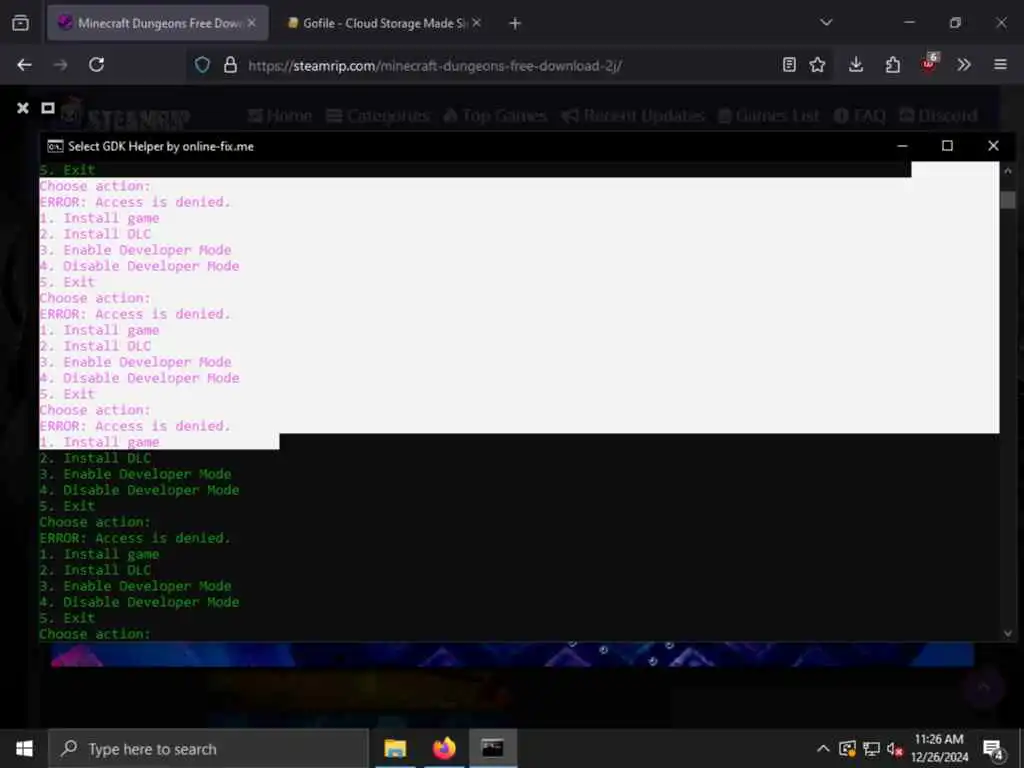Viewport: 1024px width, 768px height.
Task: Click the security warning tray icon
Action: [847, 748]
